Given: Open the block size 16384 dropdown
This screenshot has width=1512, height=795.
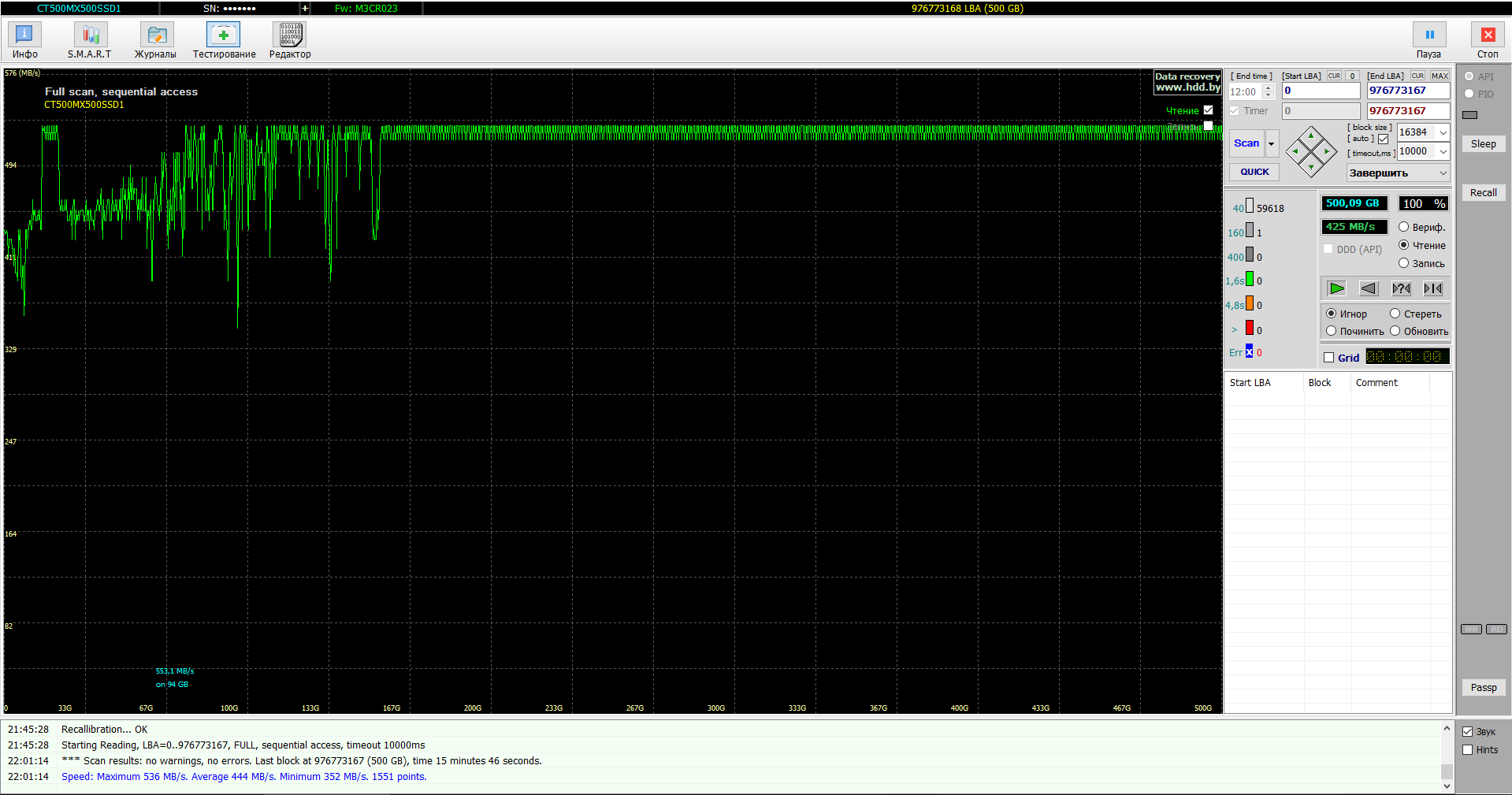Looking at the screenshot, I should 1443,132.
